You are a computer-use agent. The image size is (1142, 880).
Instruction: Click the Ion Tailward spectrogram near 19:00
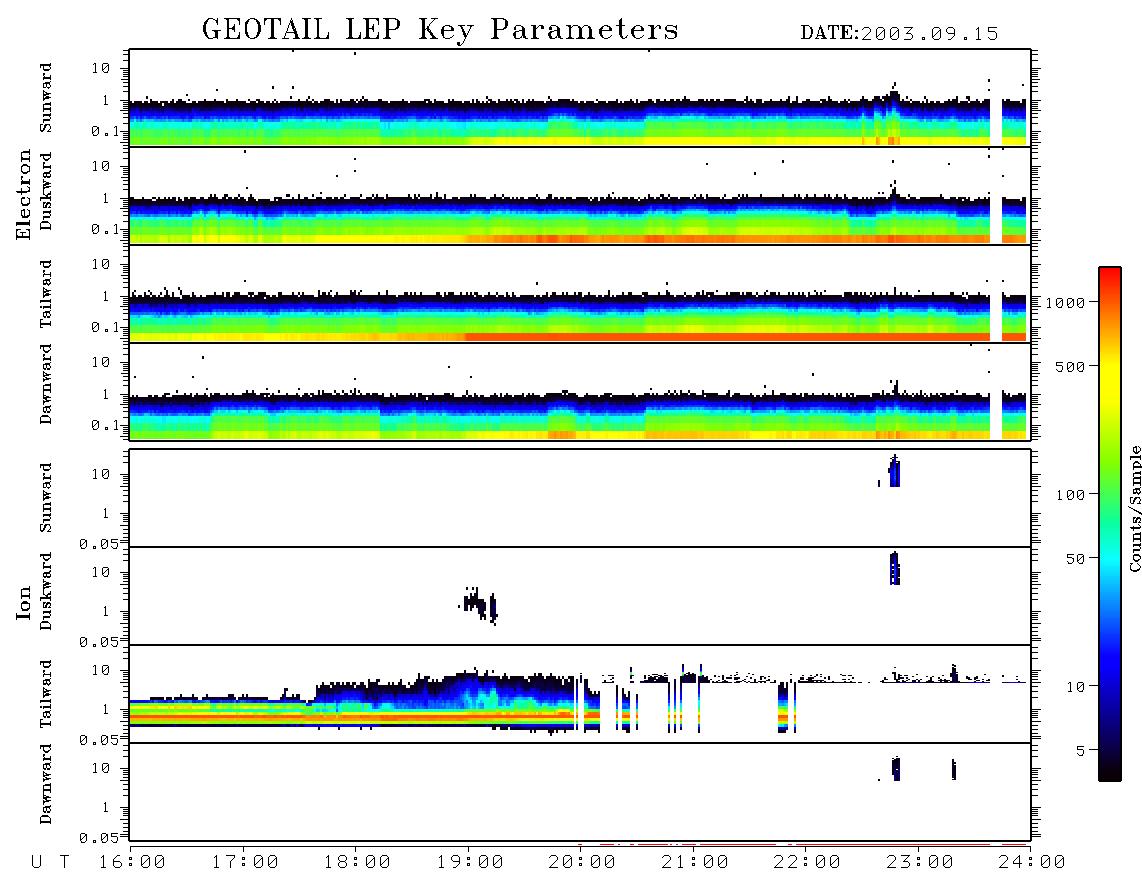(x=470, y=701)
